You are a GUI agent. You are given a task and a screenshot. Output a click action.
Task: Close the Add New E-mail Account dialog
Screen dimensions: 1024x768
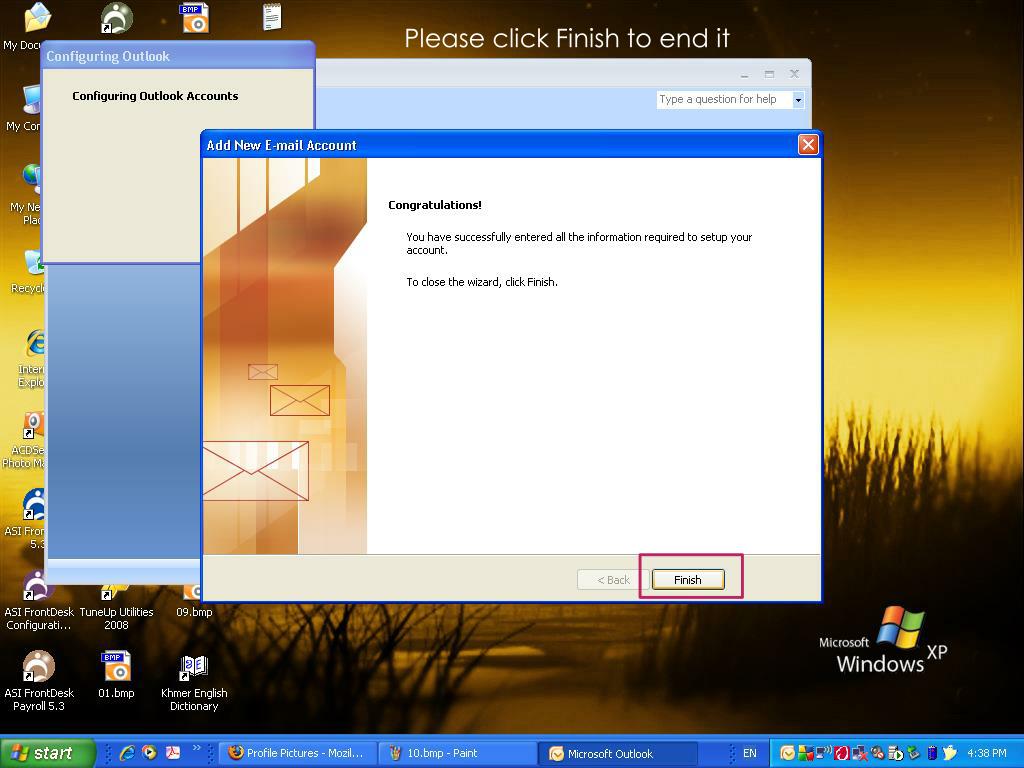(x=808, y=144)
